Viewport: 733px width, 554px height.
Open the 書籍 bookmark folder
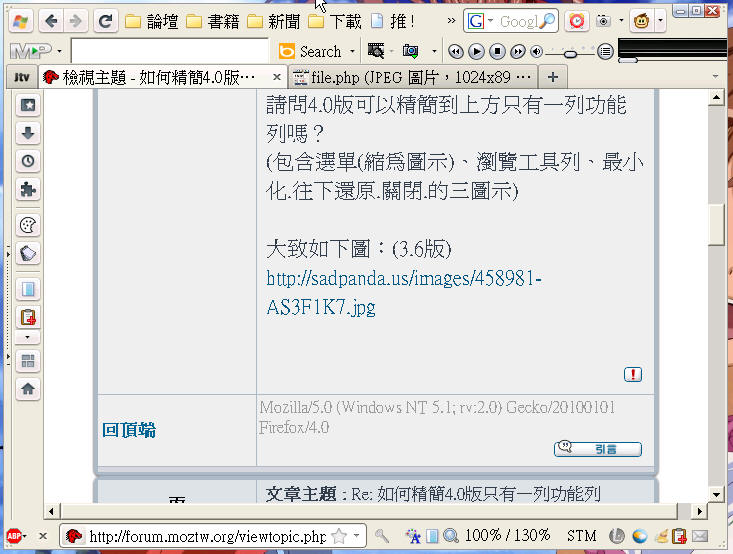click(213, 22)
